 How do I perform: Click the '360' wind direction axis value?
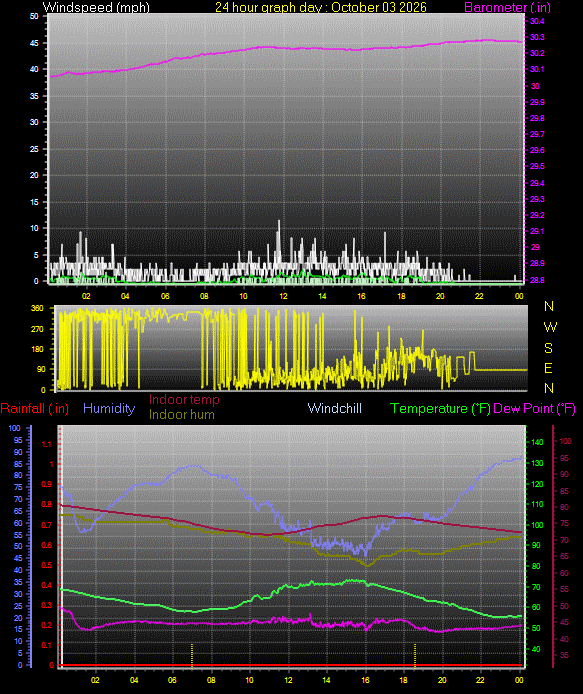pyautogui.click(x=38, y=308)
